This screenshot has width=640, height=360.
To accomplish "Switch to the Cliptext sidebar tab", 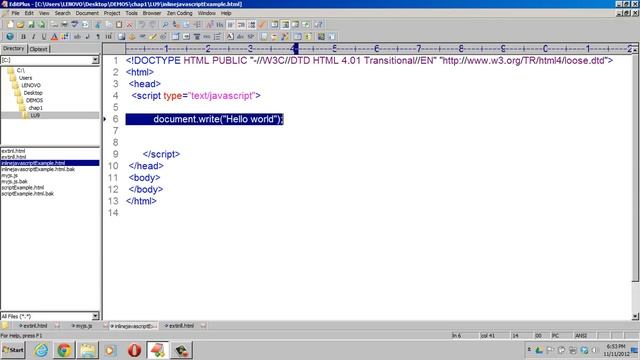I will tap(38, 49).
